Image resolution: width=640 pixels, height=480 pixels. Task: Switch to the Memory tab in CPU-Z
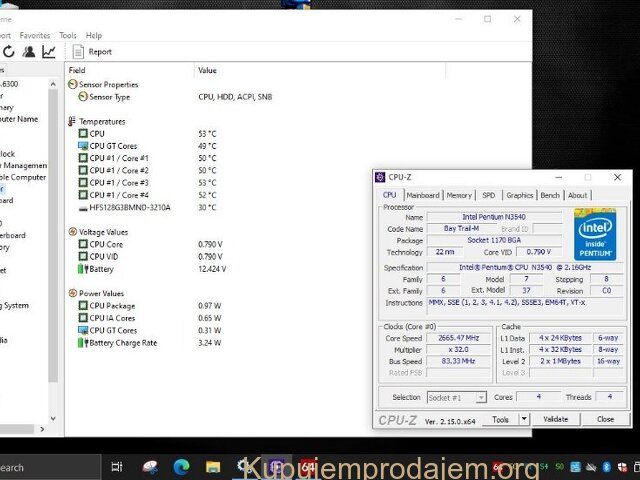[x=459, y=196]
